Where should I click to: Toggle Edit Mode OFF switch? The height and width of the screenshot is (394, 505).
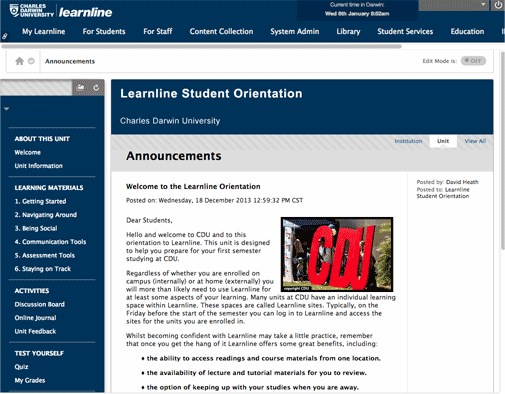click(x=473, y=61)
